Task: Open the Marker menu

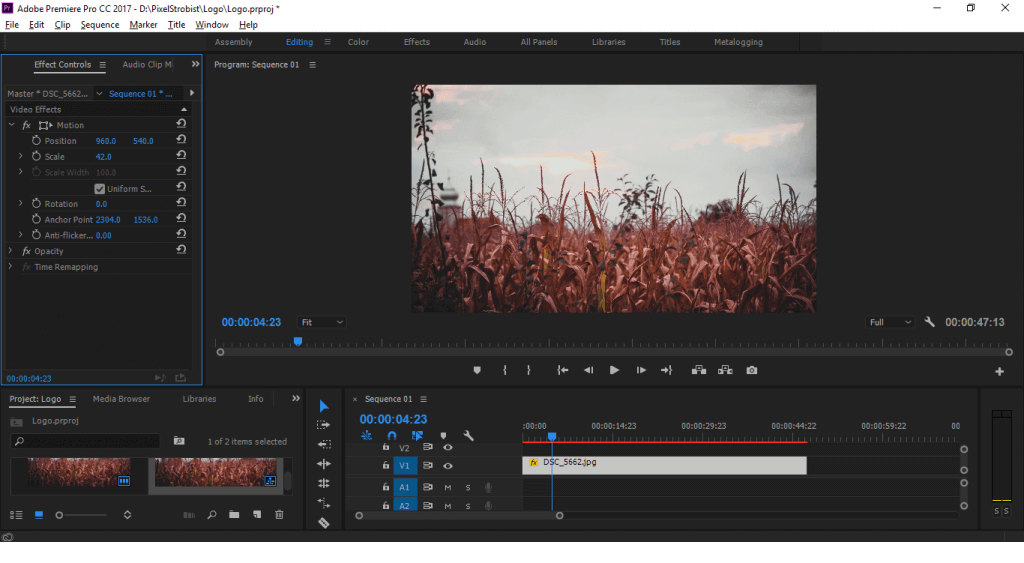Action: click(143, 25)
